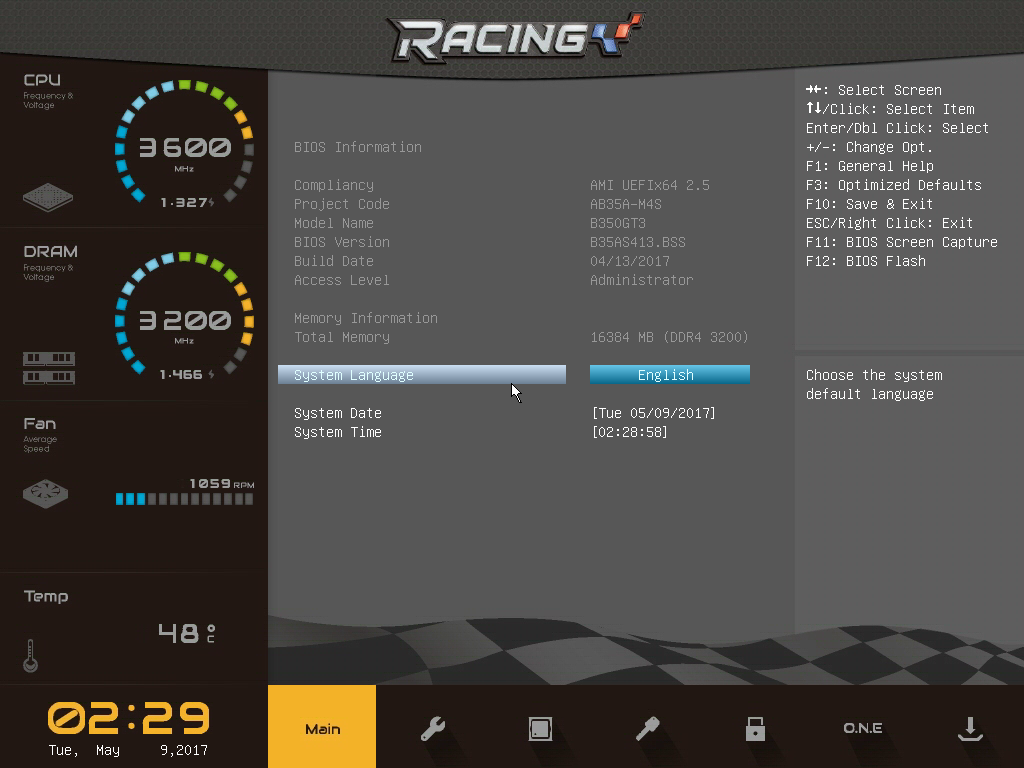Click the DRAM memory sticks icon
Screen dimensions: 1024x768
(49, 368)
